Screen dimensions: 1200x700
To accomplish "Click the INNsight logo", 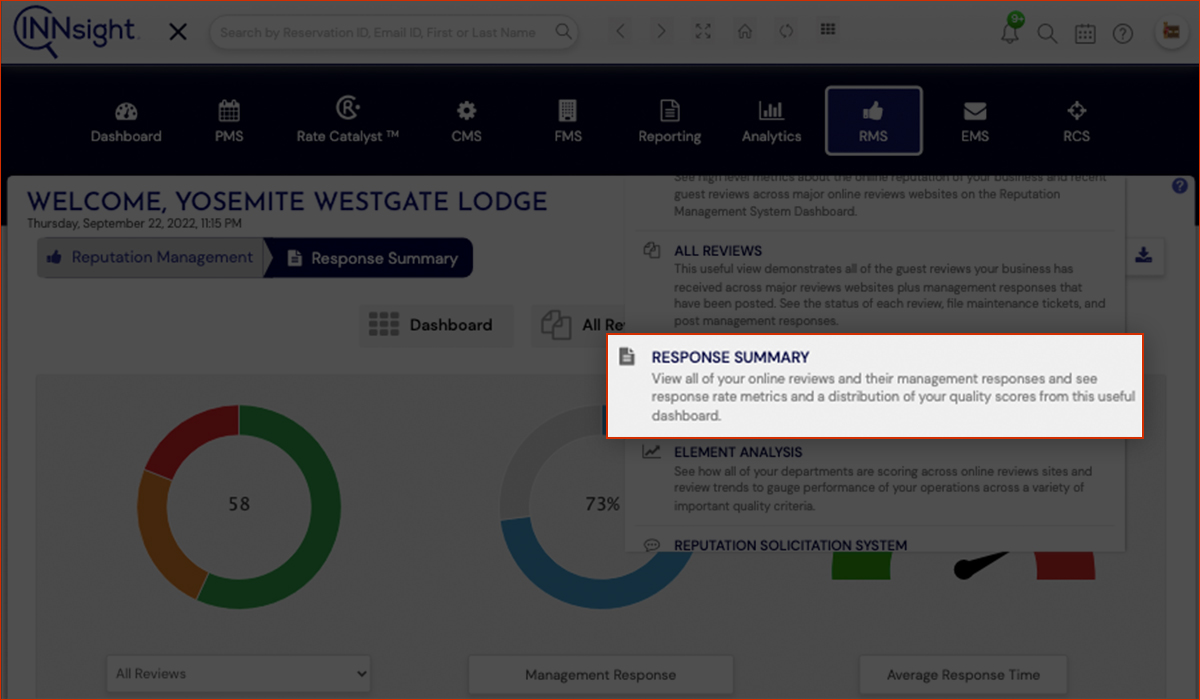I will (77, 31).
